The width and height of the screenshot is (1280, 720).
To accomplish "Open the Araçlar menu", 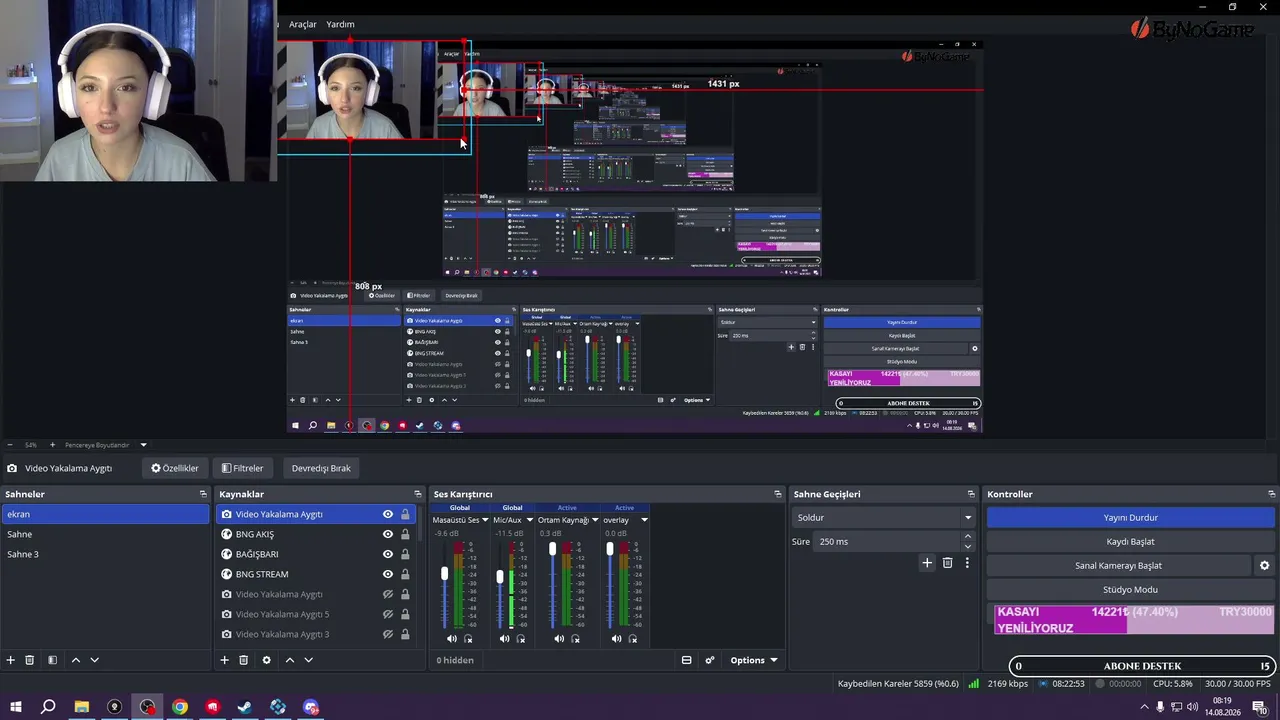I will (x=303, y=24).
